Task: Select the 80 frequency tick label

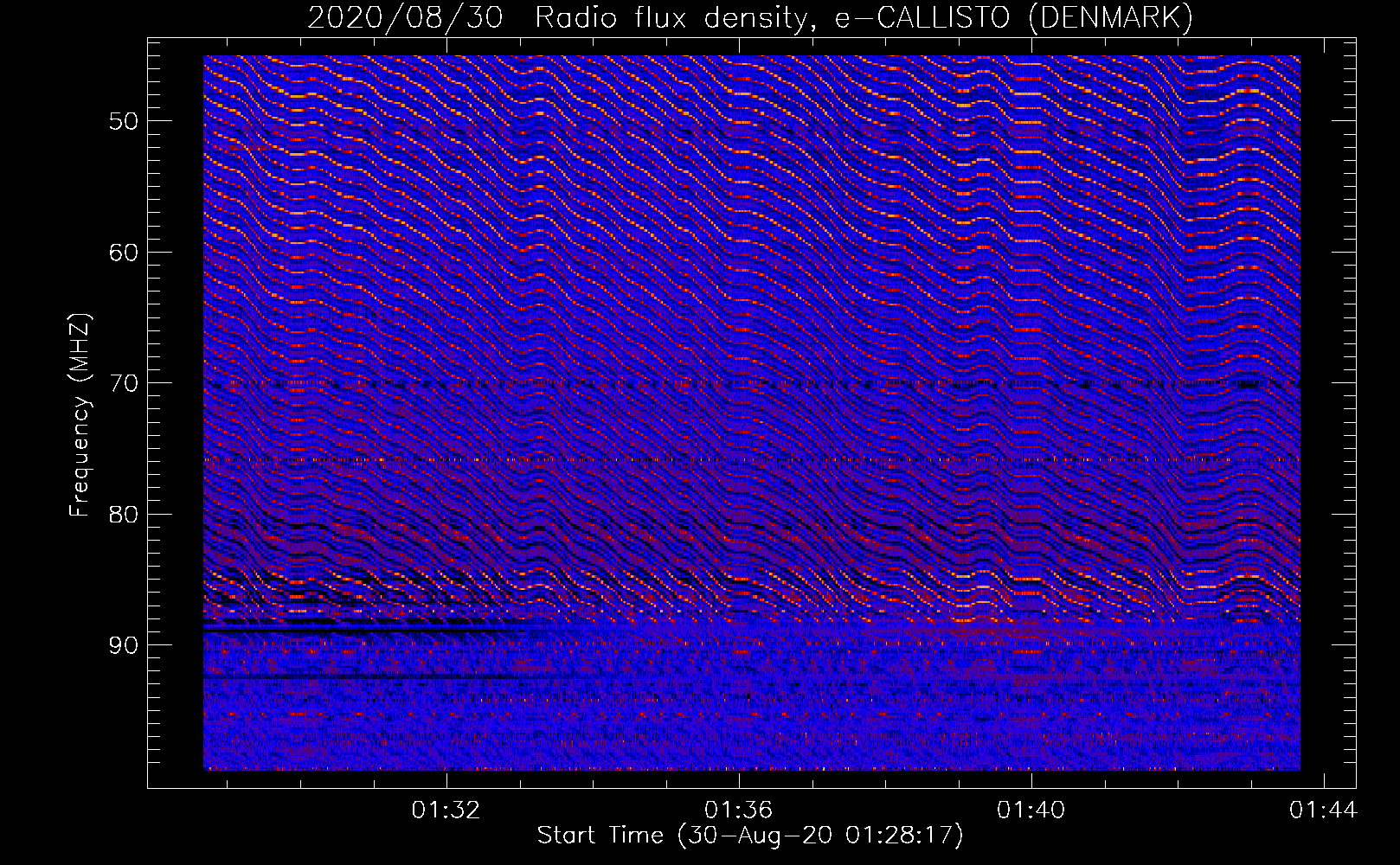Action: tap(123, 515)
